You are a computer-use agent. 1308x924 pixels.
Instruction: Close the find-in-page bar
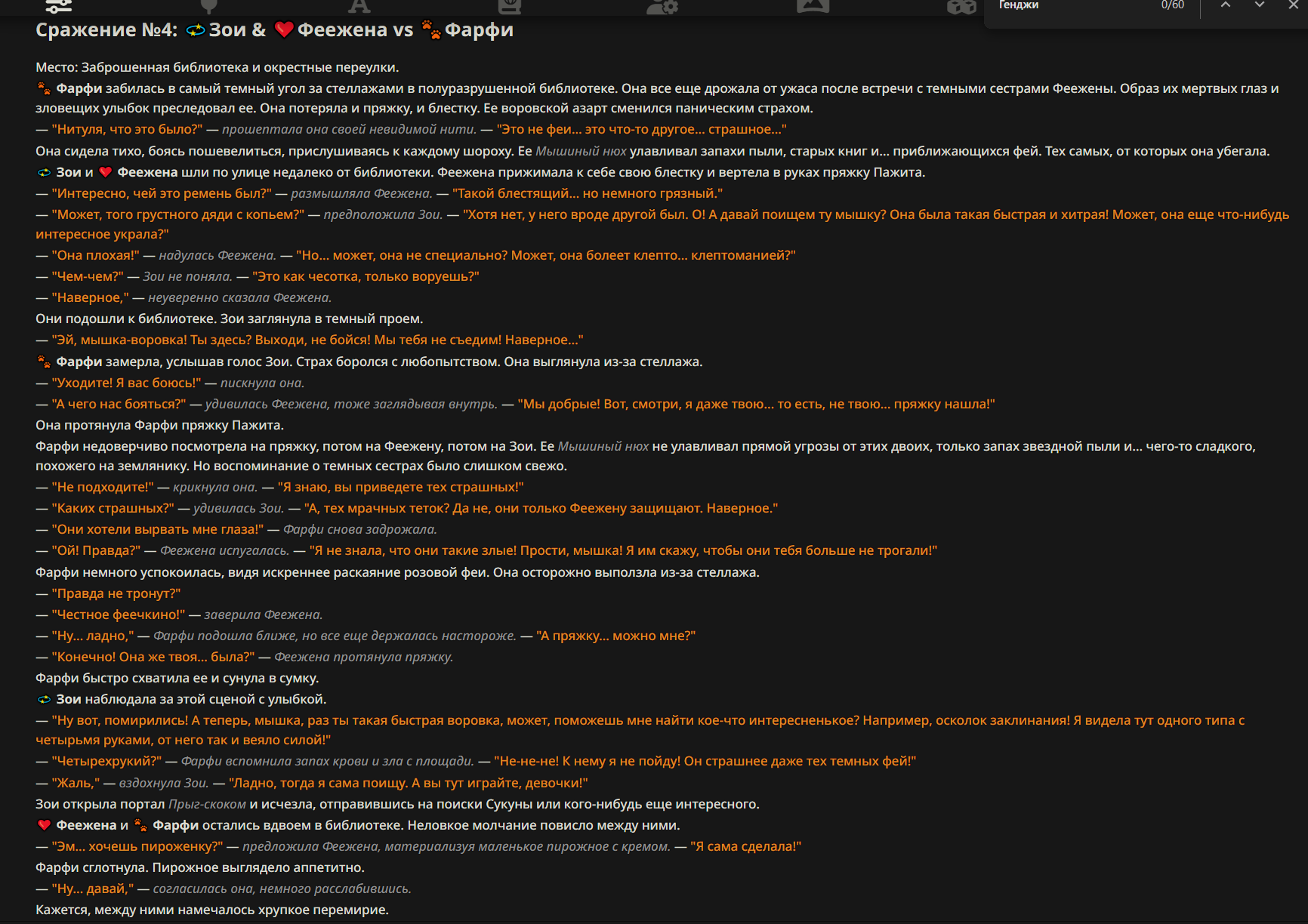coord(1293,5)
